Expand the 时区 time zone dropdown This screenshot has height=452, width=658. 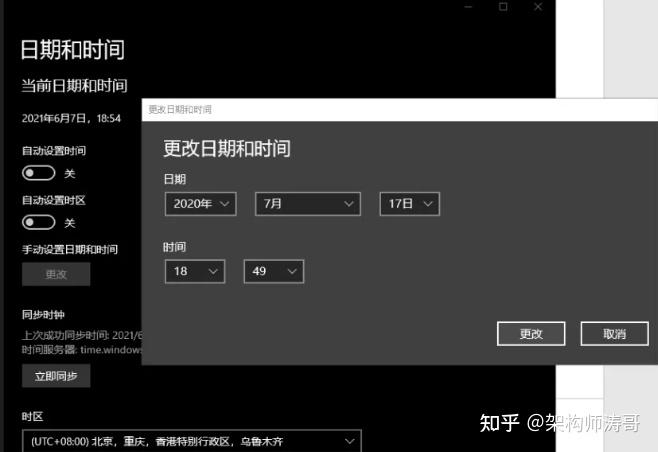pos(192,441)
